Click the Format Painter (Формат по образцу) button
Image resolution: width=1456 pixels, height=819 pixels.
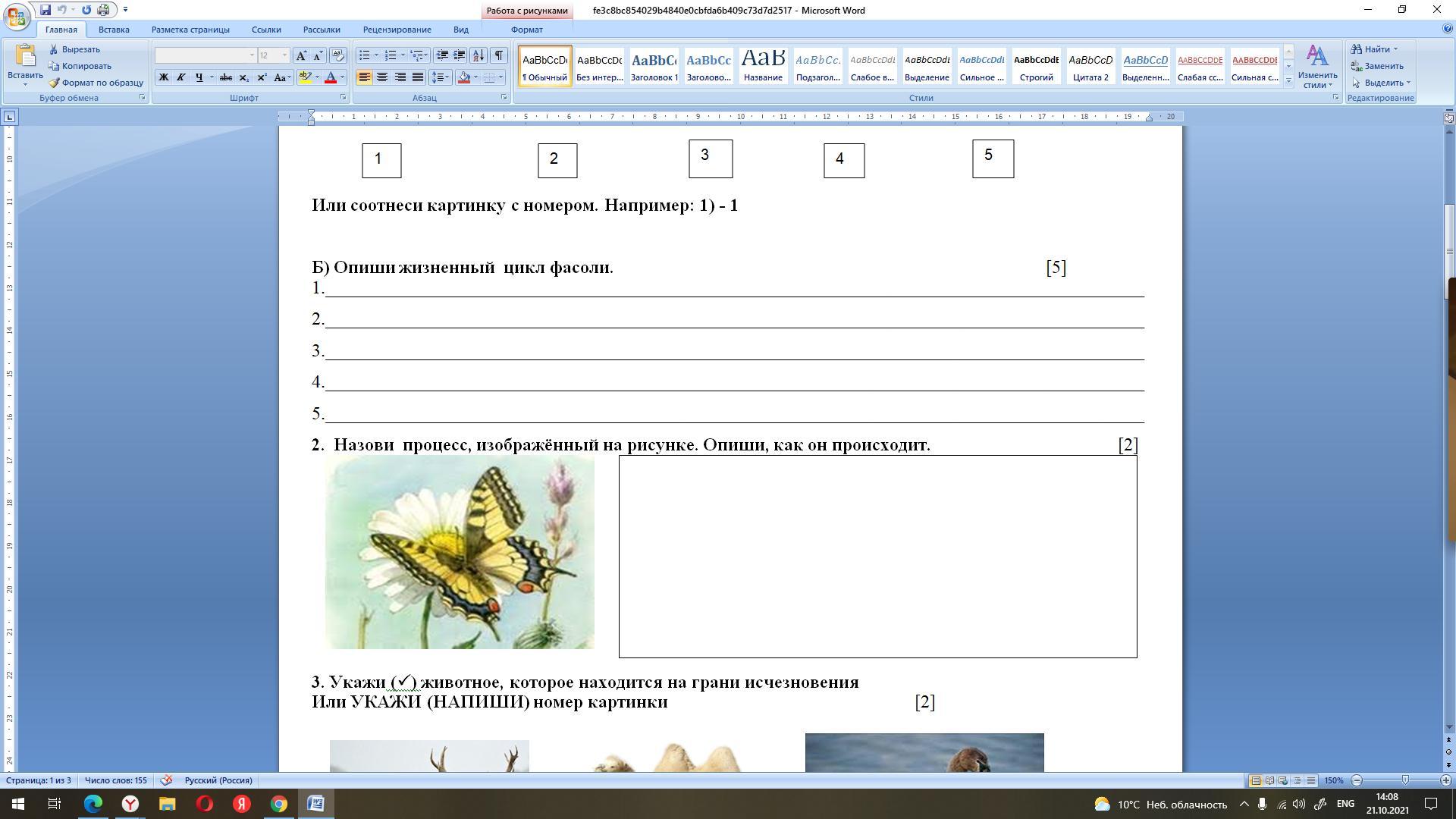pos(96,83)
